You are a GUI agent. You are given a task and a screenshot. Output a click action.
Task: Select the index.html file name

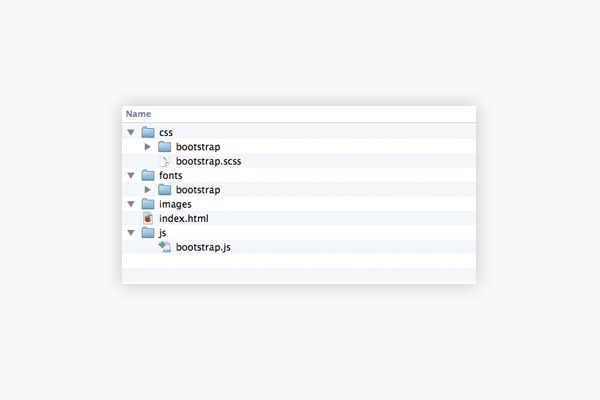[184, 218]
